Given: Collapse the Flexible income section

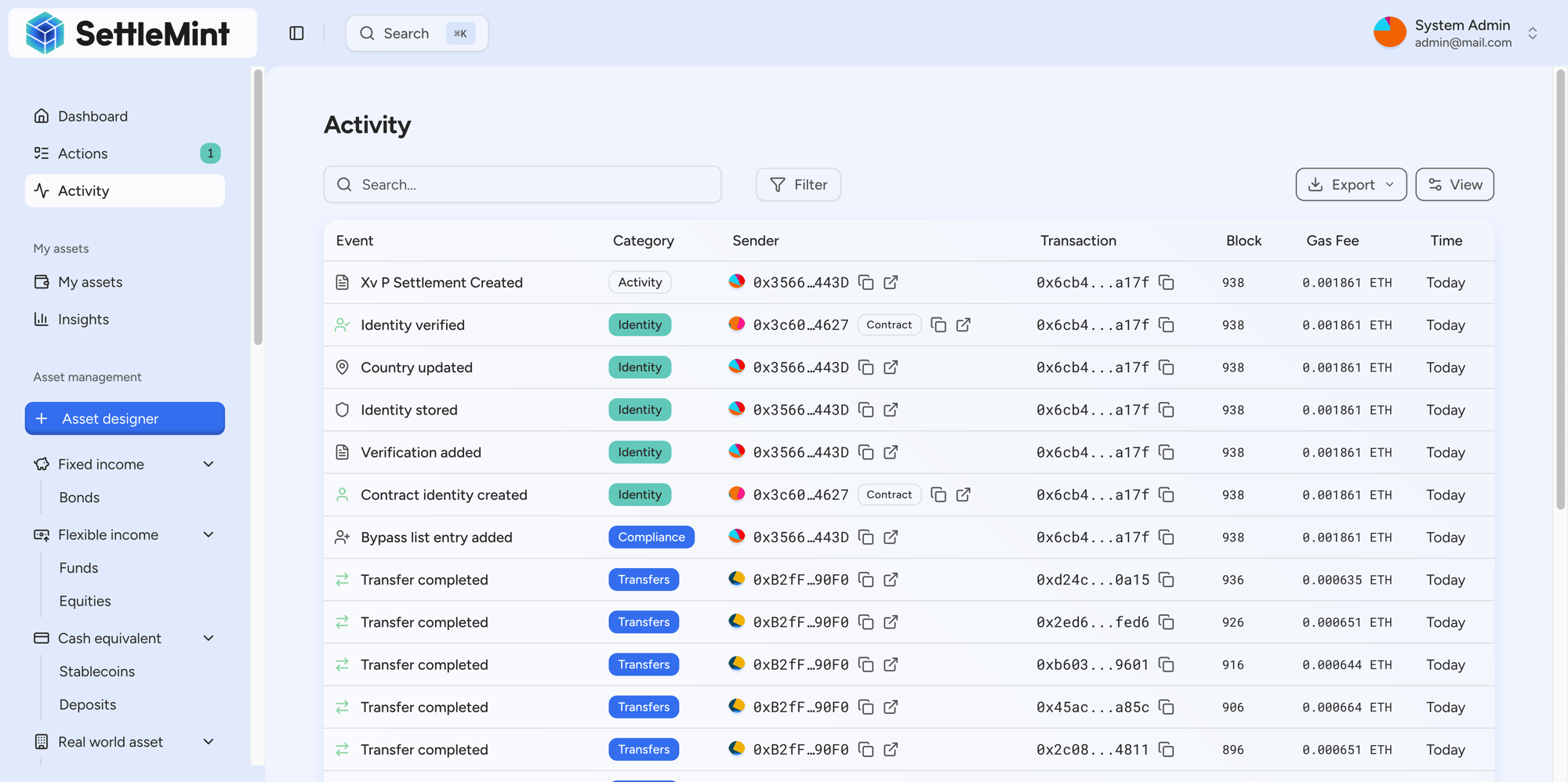Looking at the screenshot, I should [209, 534].
